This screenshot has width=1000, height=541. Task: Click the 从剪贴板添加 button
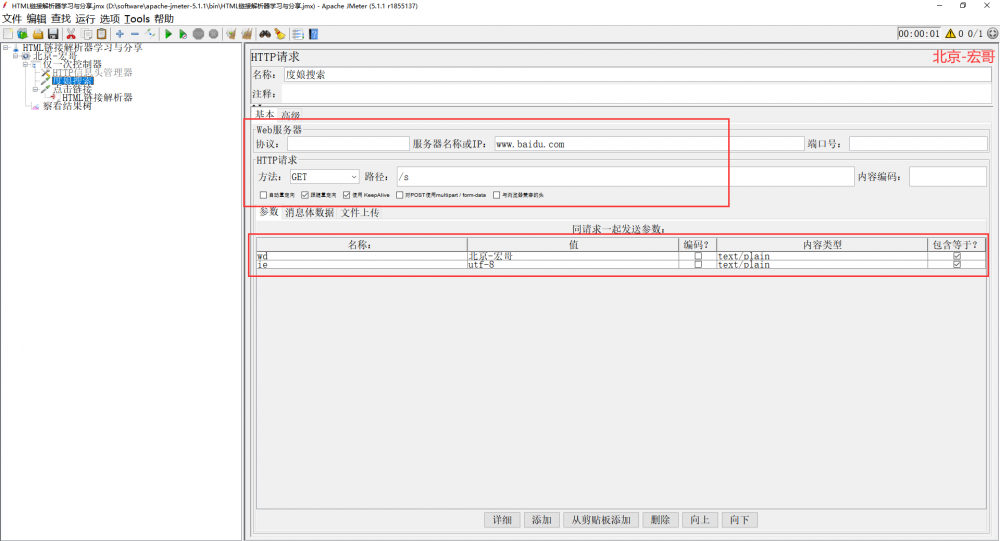pos(601,520)
